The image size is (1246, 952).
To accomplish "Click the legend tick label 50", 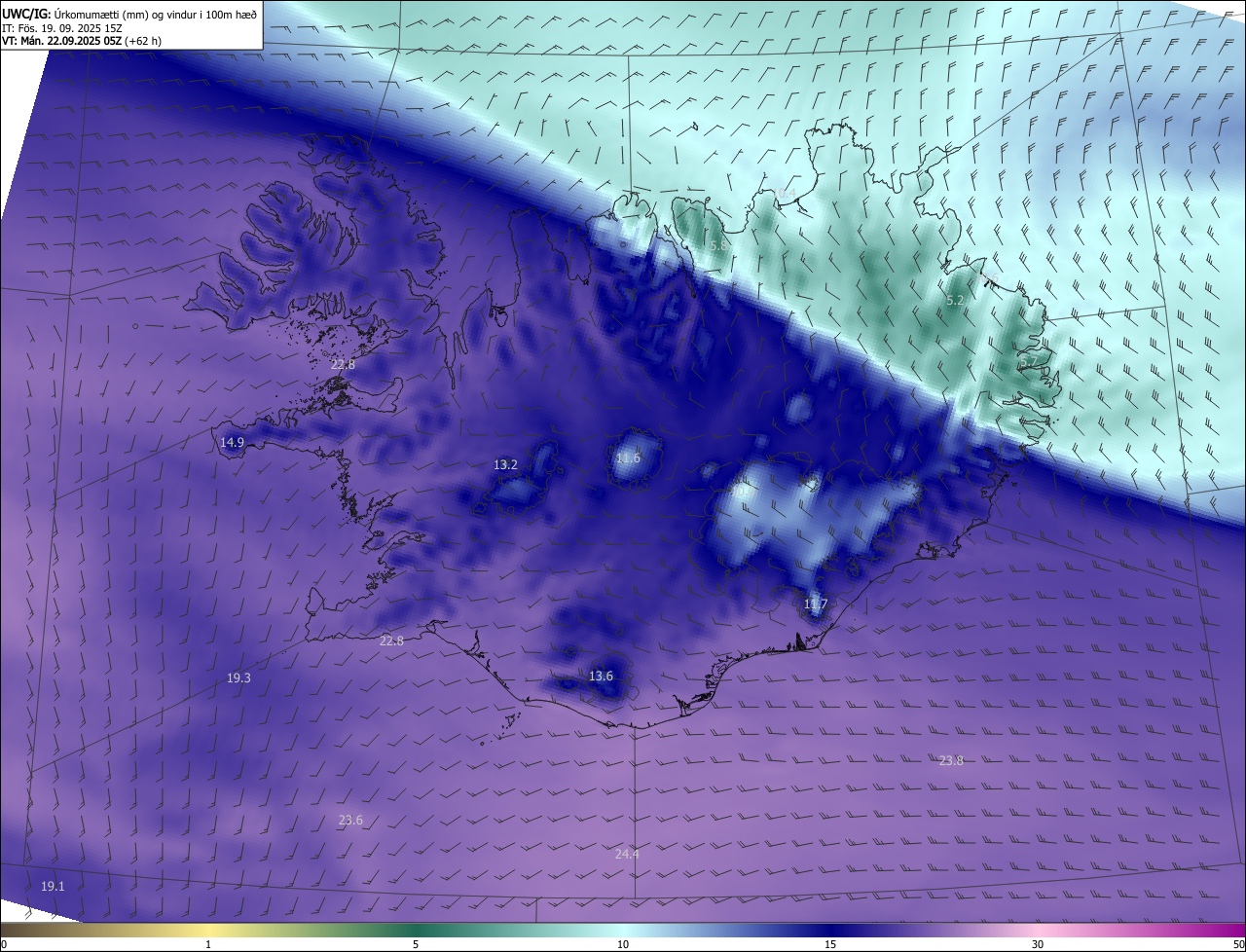I will click(1238, 944).
